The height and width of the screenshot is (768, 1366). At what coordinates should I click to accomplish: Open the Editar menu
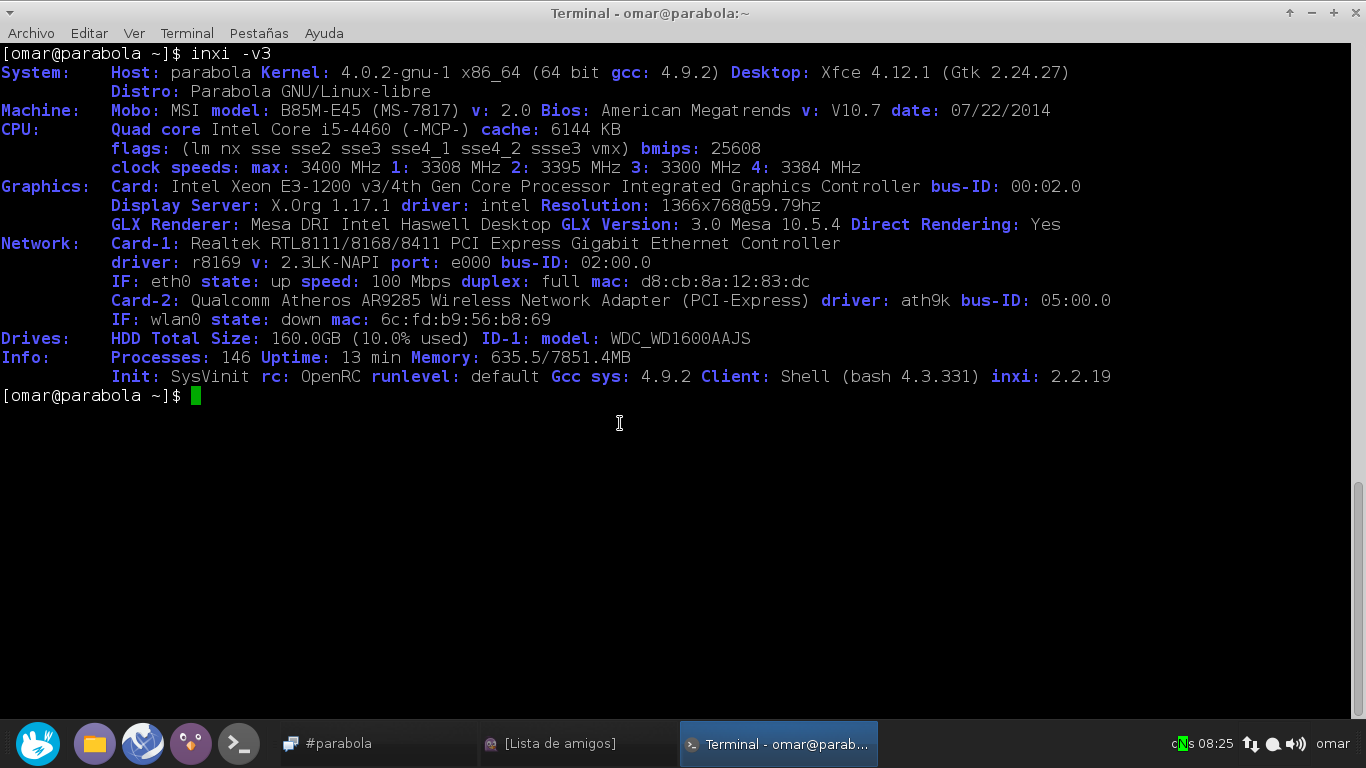(89, 33)
